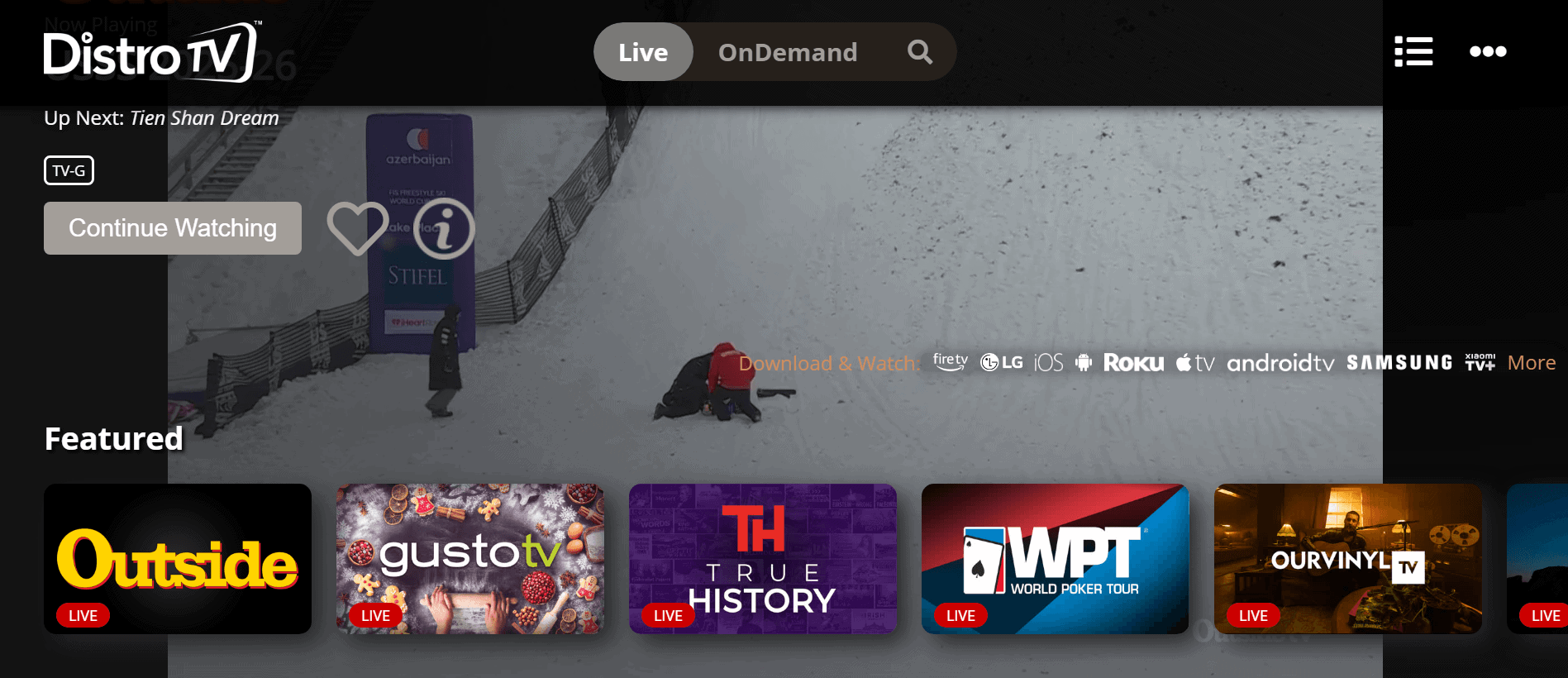1568x678 pixels.
Task: Select the iOS download icon
Action: point(1048,362)
